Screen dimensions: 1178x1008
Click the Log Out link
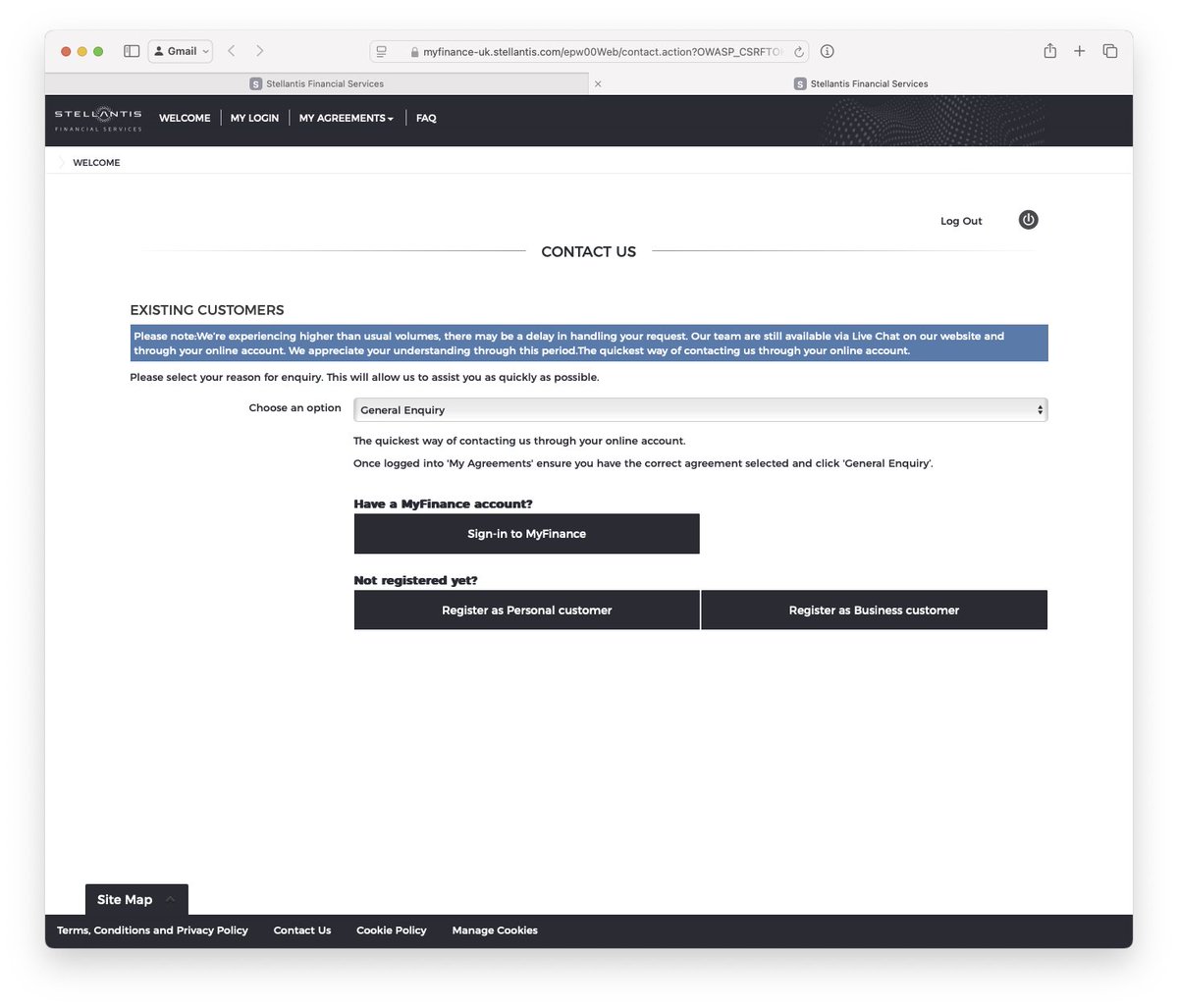point(961,221)
